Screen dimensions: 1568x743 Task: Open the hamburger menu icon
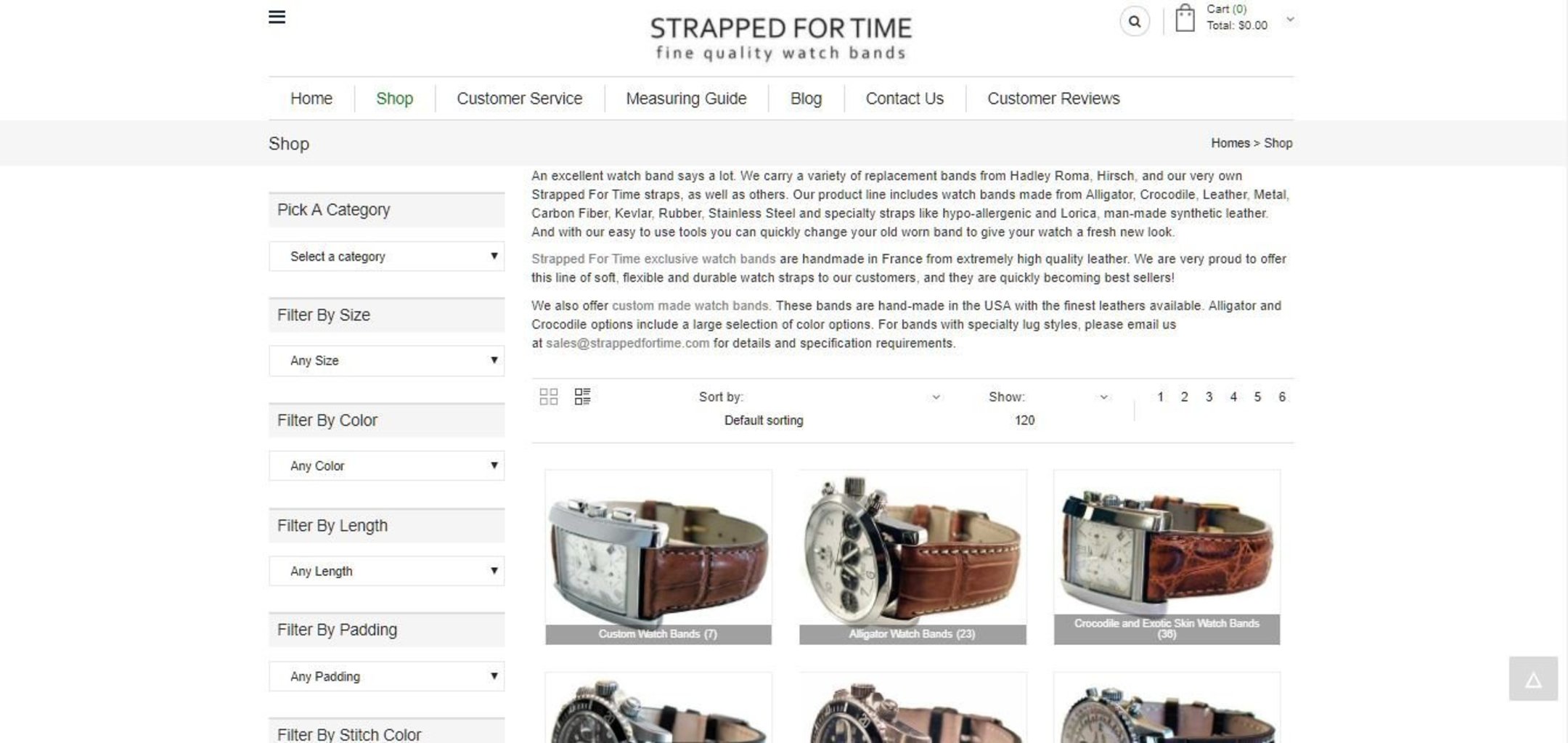(x=277, y=17)
